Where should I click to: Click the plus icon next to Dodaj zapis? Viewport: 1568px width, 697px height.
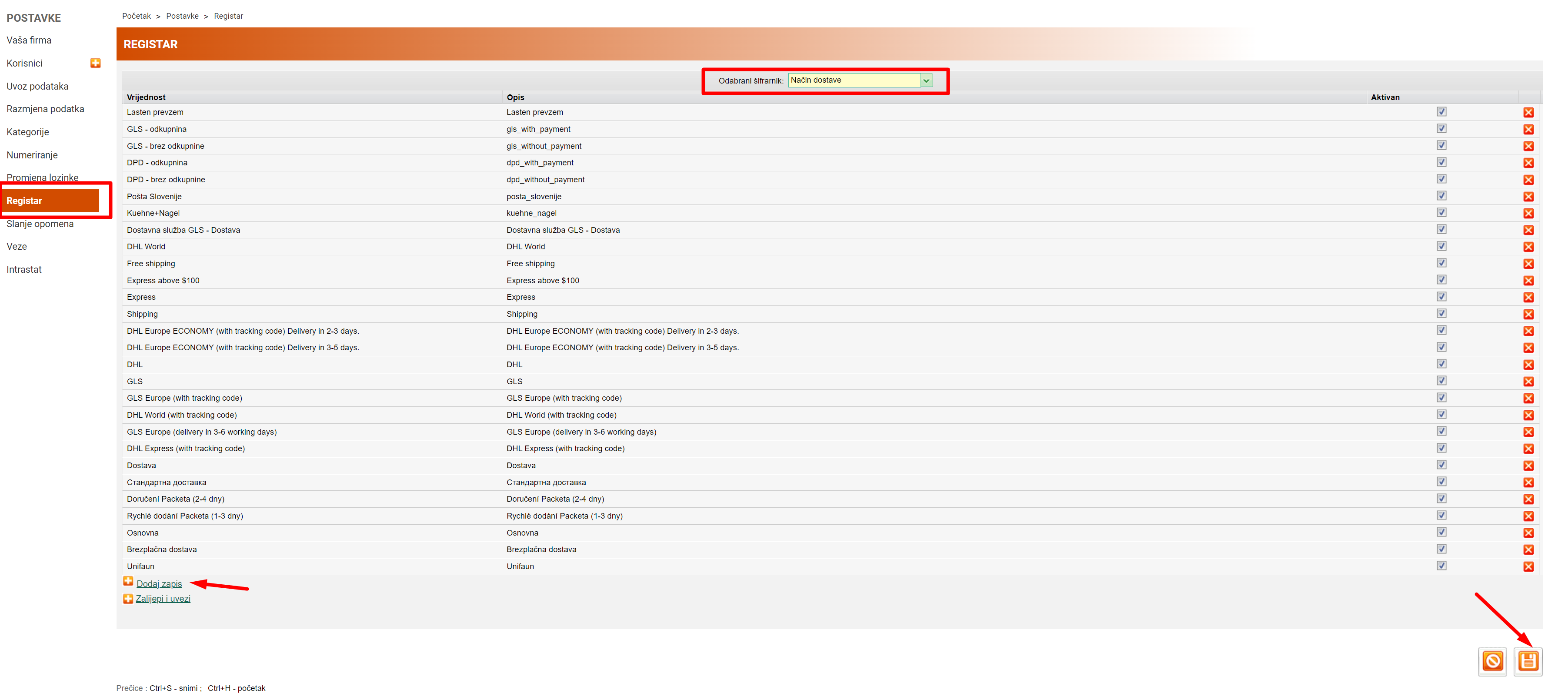tap(128, 581)
